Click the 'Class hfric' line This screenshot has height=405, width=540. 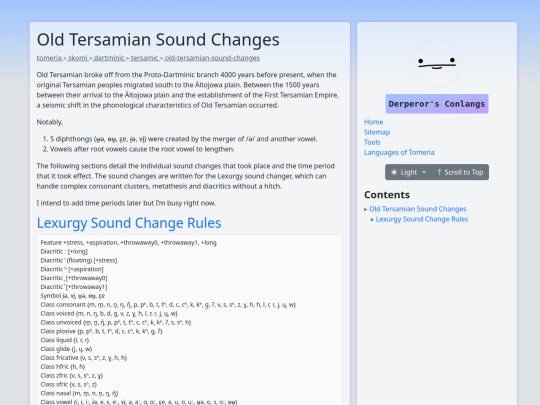63,367
